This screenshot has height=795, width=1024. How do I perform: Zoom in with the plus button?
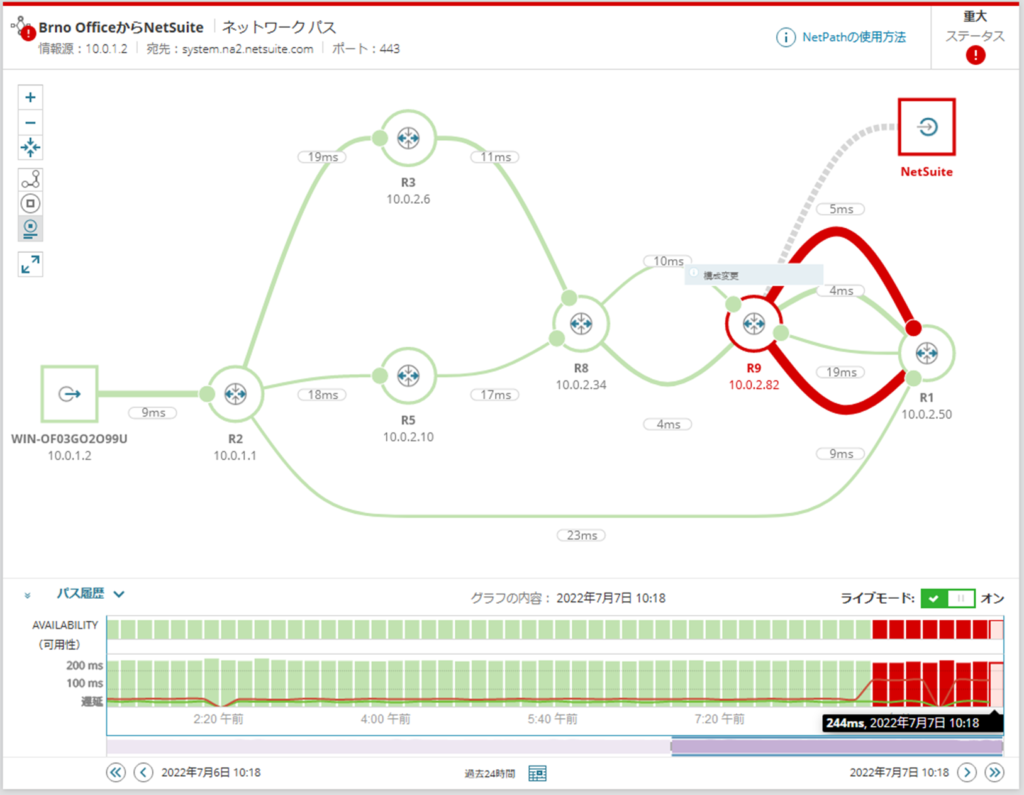[x=30, y=98]
